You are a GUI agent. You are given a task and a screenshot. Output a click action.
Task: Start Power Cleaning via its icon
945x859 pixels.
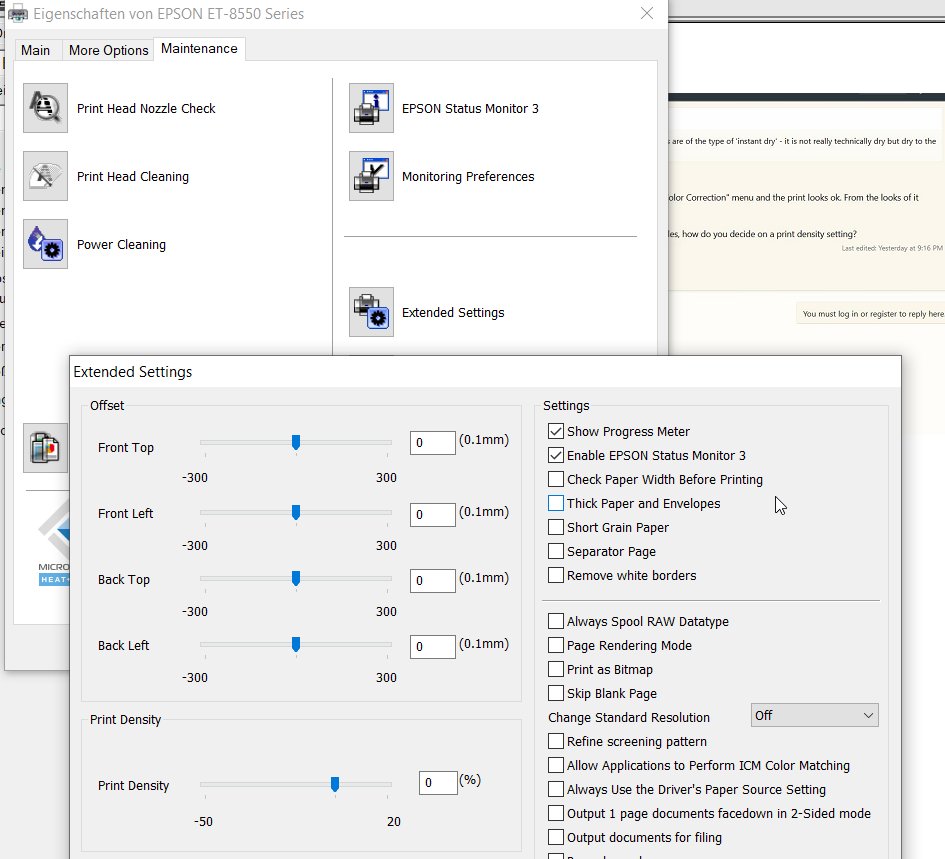pyautogui.click(x=45, y=244)
